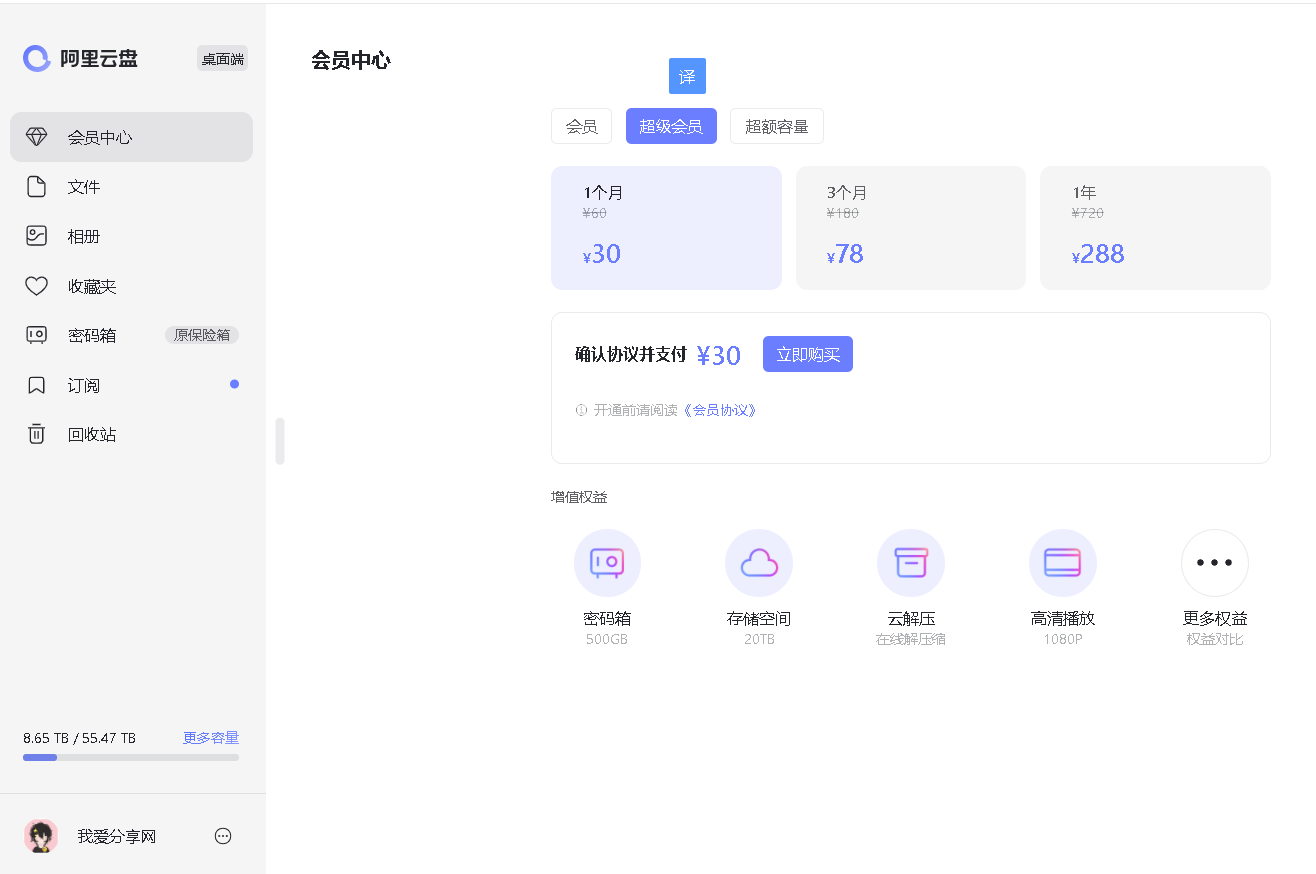
Task: Click the 密码箱 500GB benefit icon
Action: click(x=607, y=563)
